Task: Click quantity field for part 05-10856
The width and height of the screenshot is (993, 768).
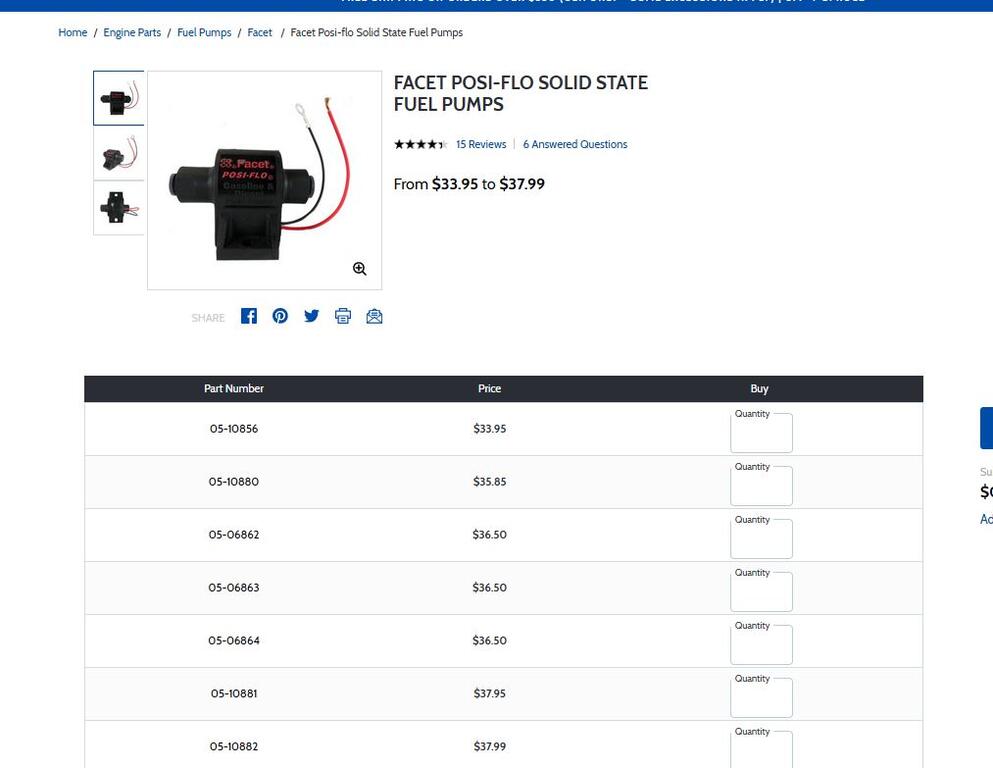Action: point(761,433)
